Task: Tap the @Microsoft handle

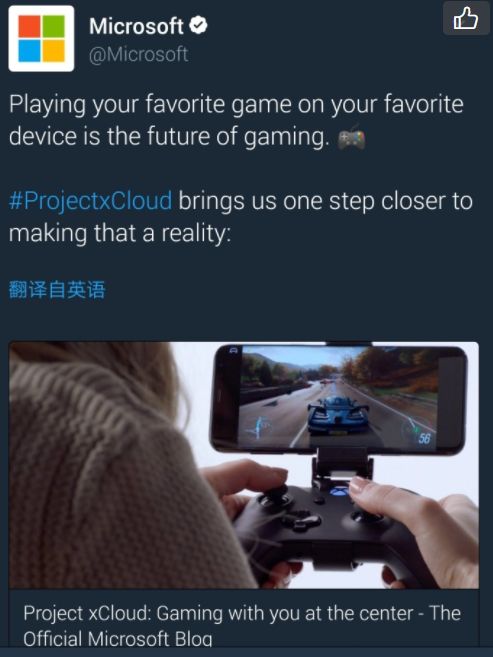Action: 139,54
